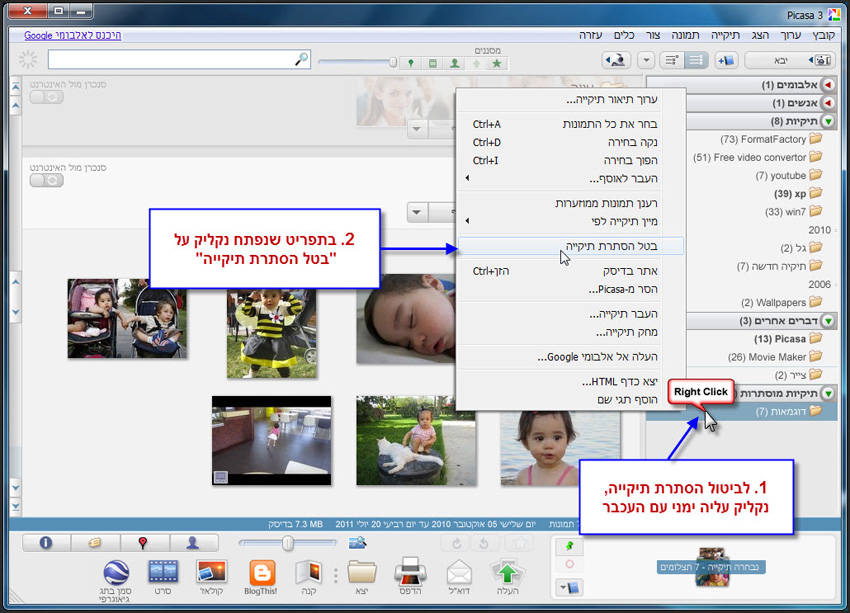
Task: Click the Import (יבא) button
Action: point(790,60)
